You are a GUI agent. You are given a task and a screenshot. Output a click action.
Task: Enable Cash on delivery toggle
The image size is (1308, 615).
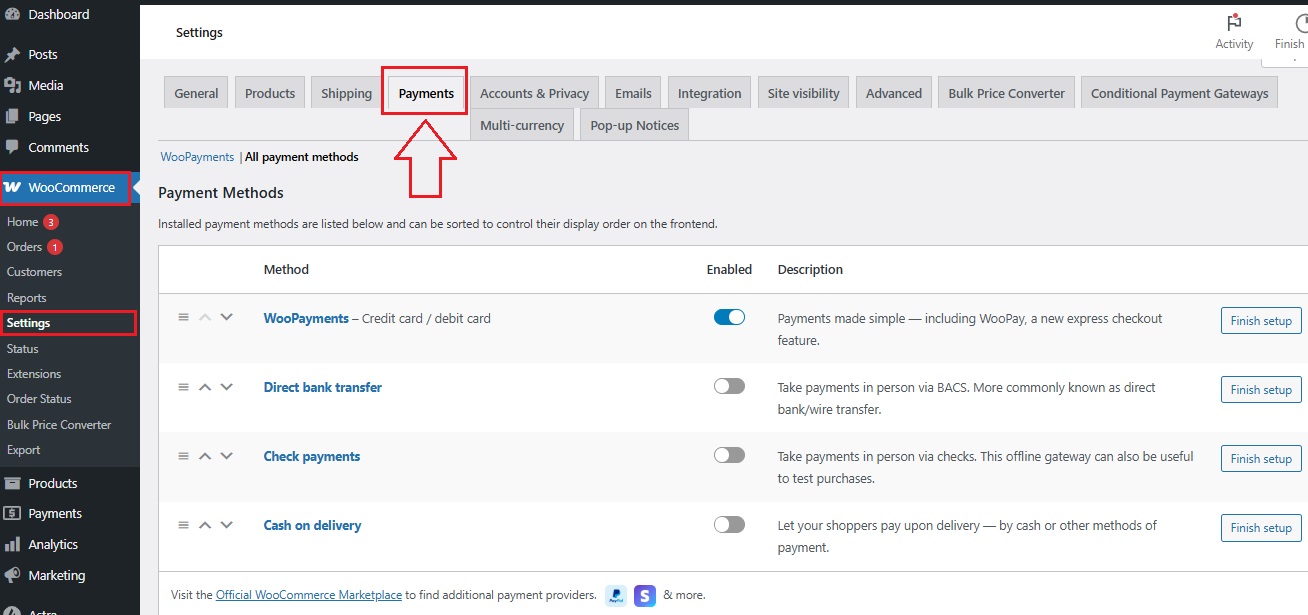click(729, 524)
